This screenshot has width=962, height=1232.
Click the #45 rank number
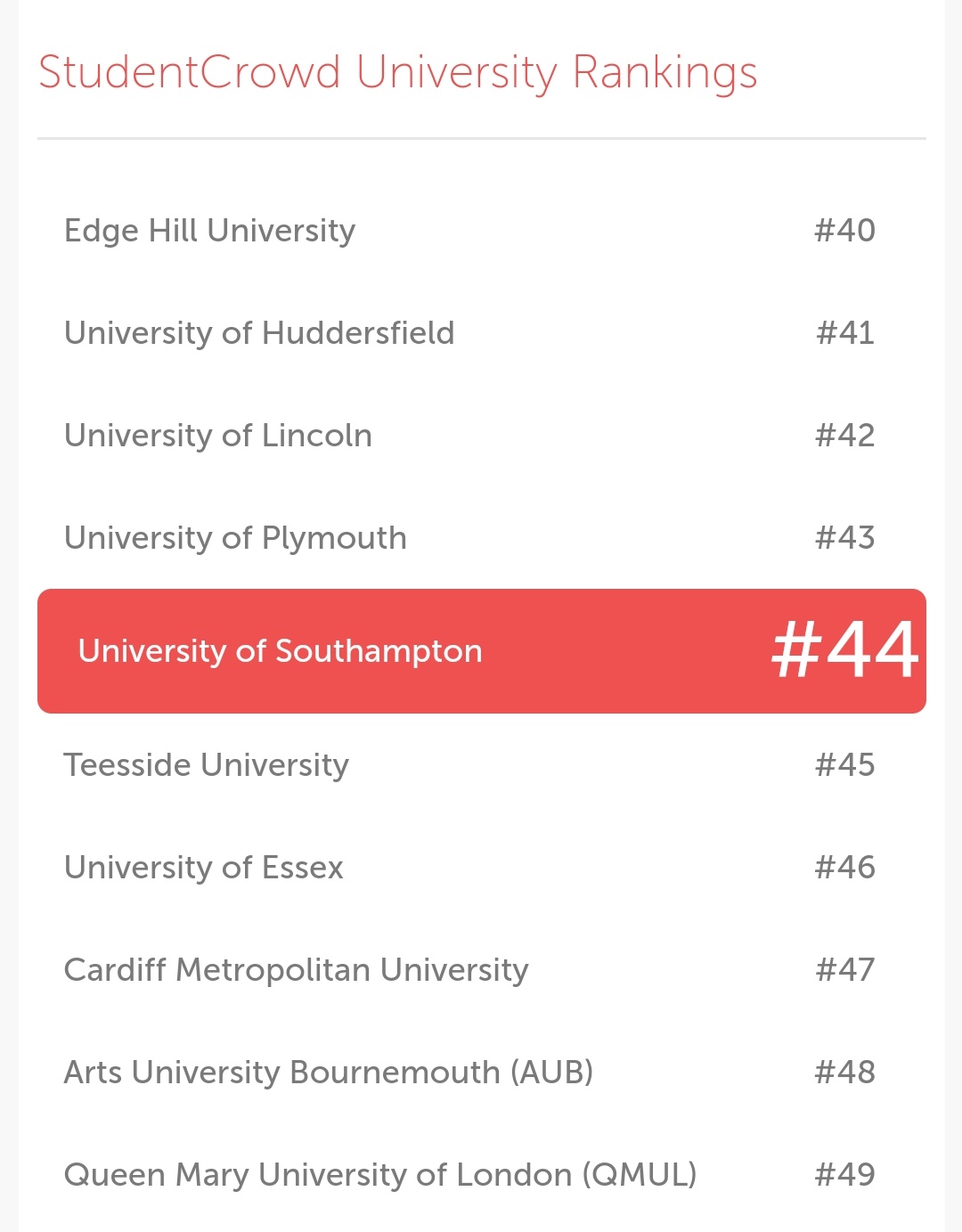tap(844, 765)
